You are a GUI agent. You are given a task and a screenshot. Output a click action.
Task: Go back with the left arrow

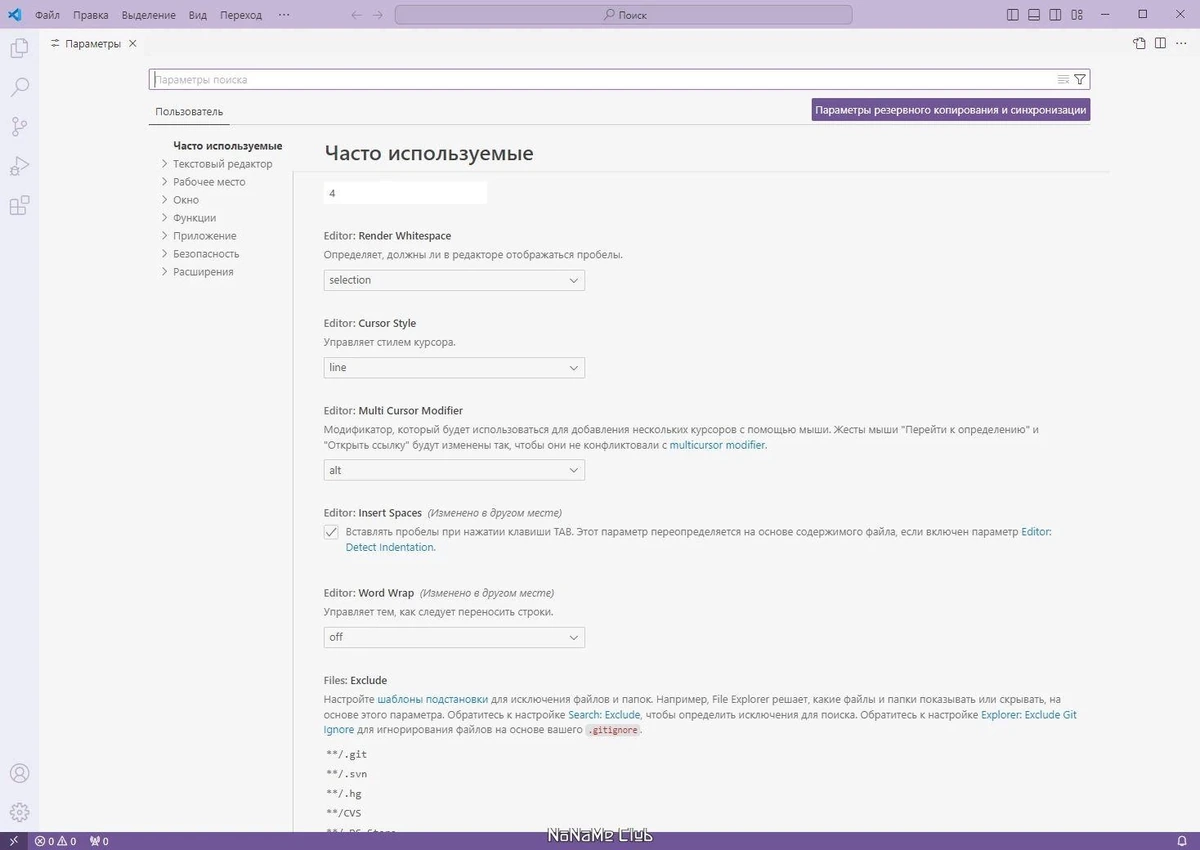point(357,15)
